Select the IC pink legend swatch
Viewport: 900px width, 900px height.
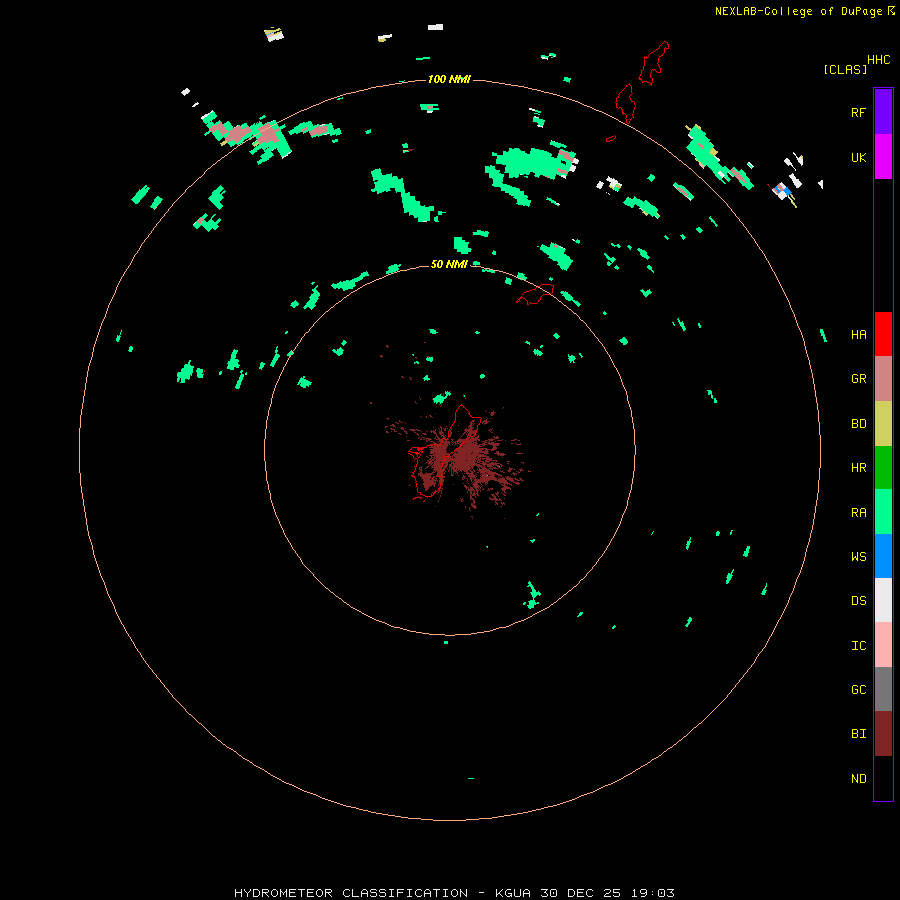[x=883, y=645]
